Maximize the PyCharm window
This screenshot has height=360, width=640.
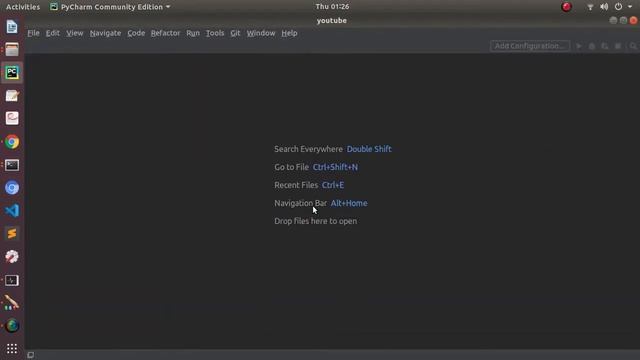click(623, 20)
